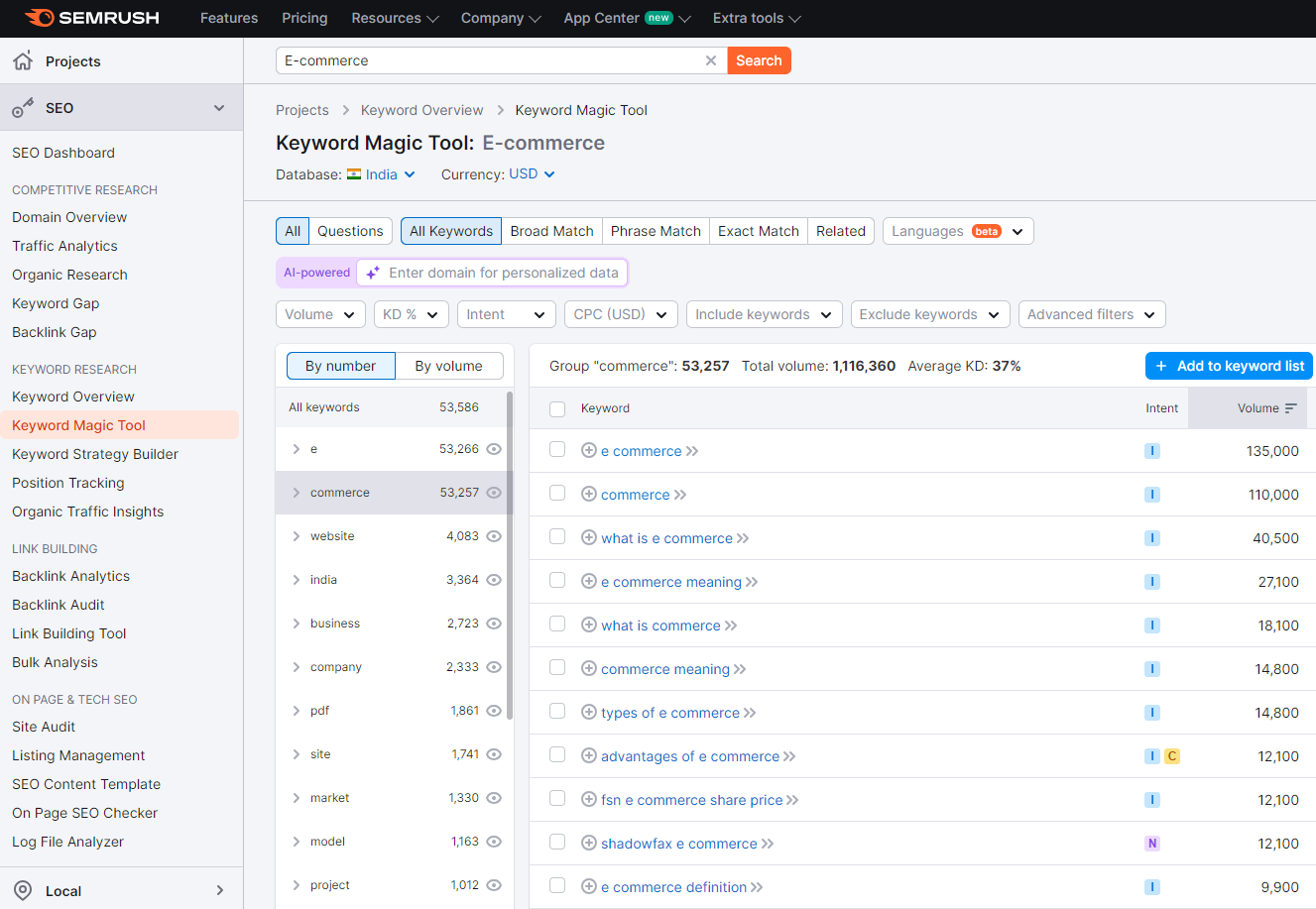Check the box for 'commerce' row
This screenshot has width=1316, height=909.
[557, 494]
